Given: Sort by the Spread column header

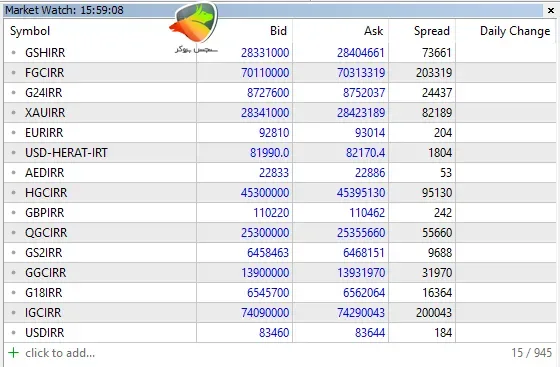Looking at the screenshot, I should pyautogui.click(x=431, y=31).
